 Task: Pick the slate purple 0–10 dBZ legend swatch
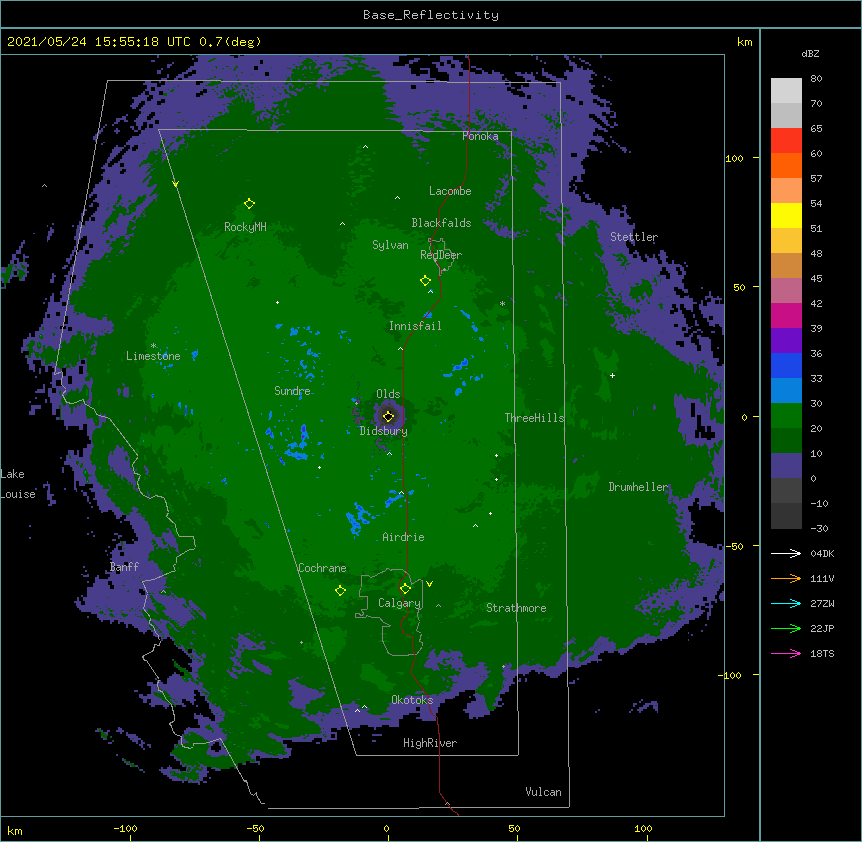pos(786,466)
